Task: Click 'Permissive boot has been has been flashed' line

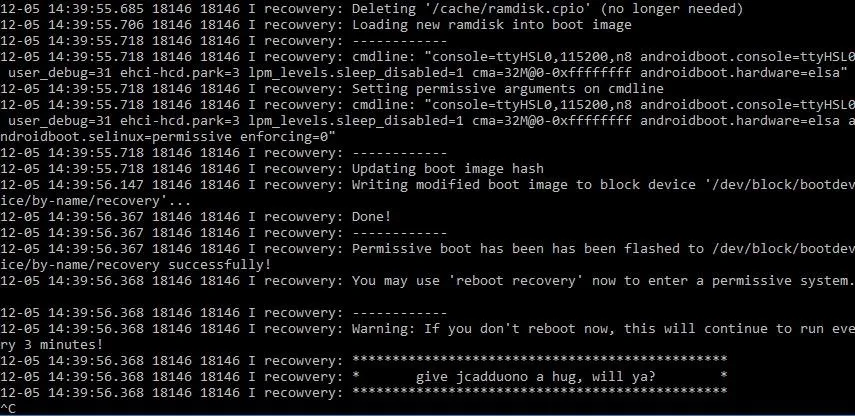Action: click(428, 249)
